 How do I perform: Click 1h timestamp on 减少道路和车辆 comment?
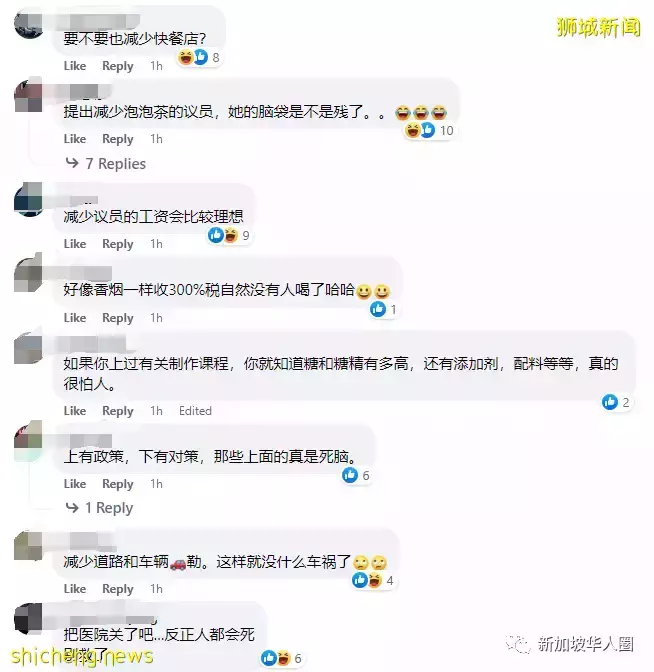(x=156, y=589)
